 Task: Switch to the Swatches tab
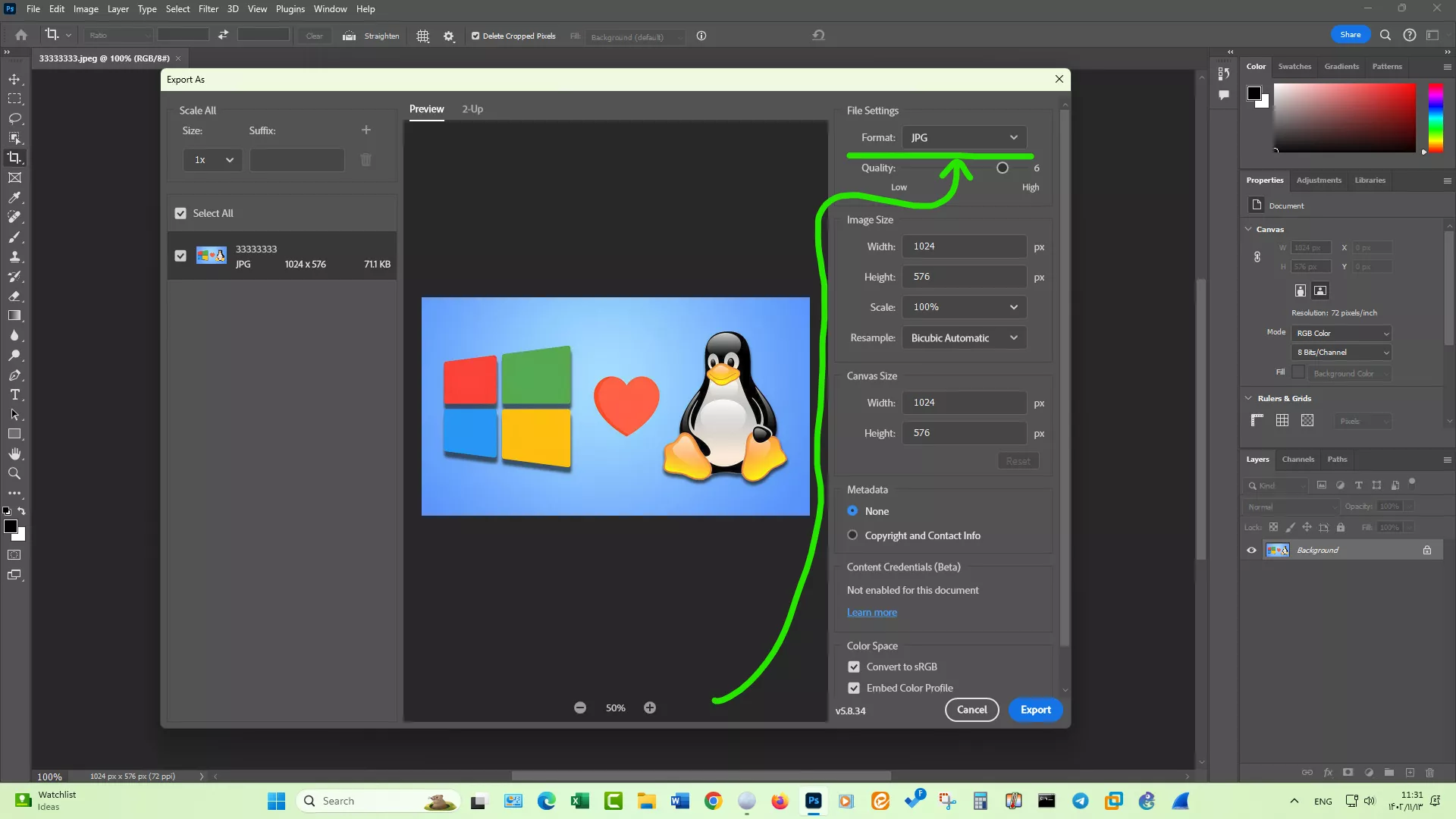pos(1294,67)
